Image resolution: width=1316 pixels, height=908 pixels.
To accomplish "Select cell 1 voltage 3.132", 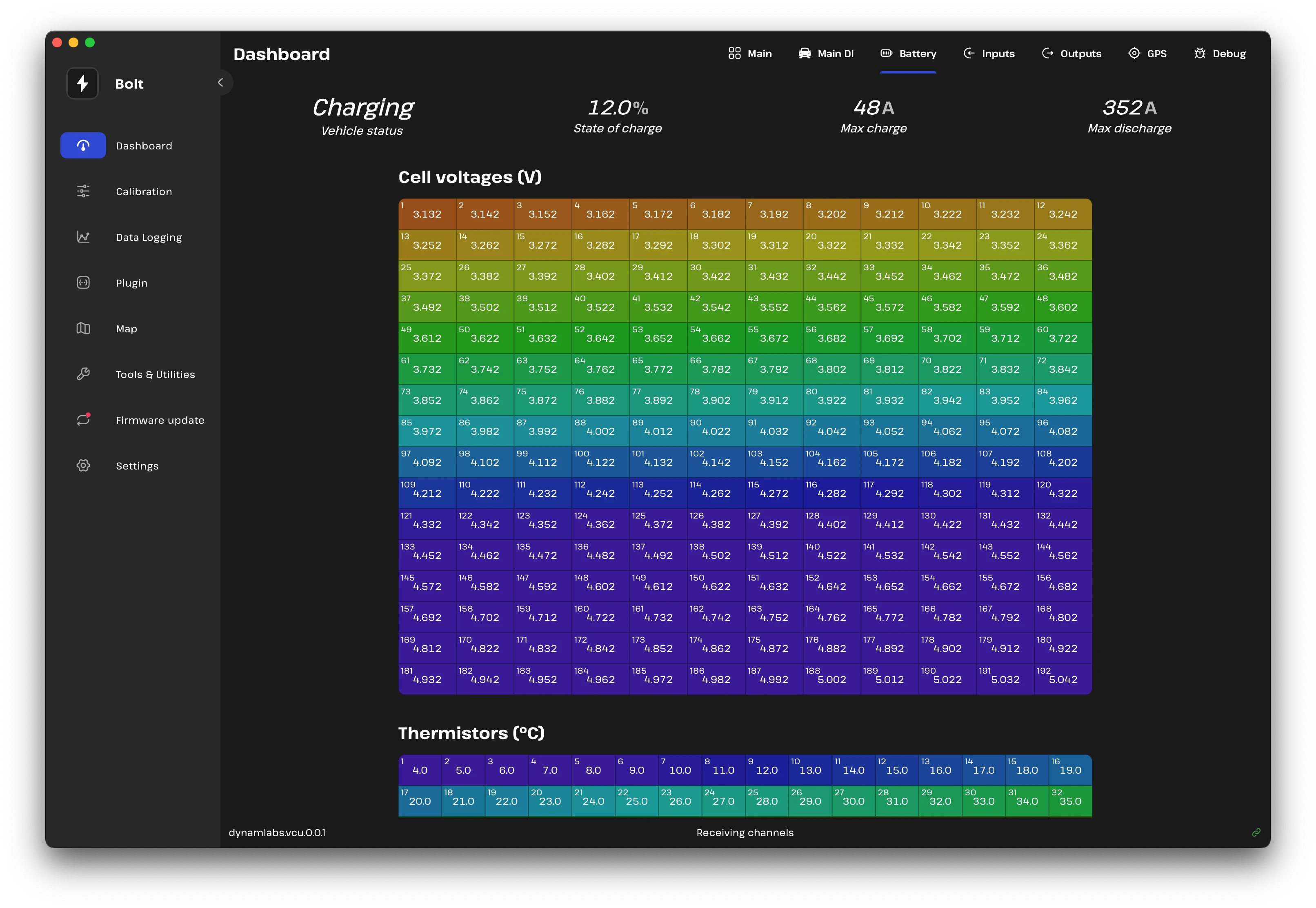I will (x=427, y=214).
